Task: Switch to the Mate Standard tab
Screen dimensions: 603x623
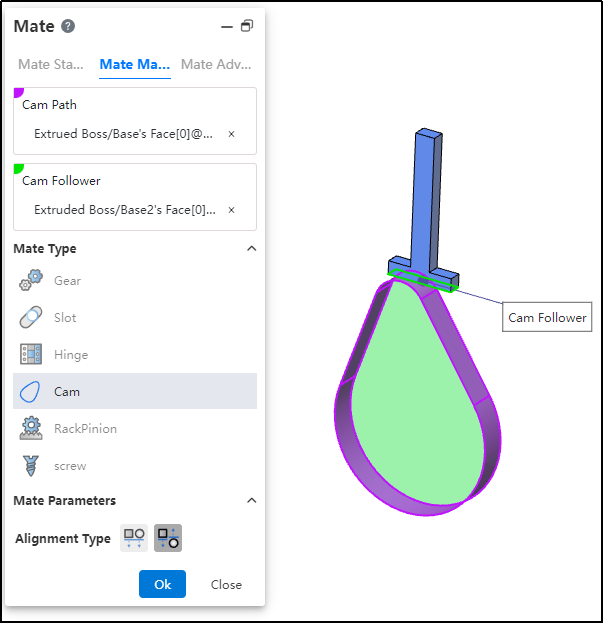Action: (51, 64)
